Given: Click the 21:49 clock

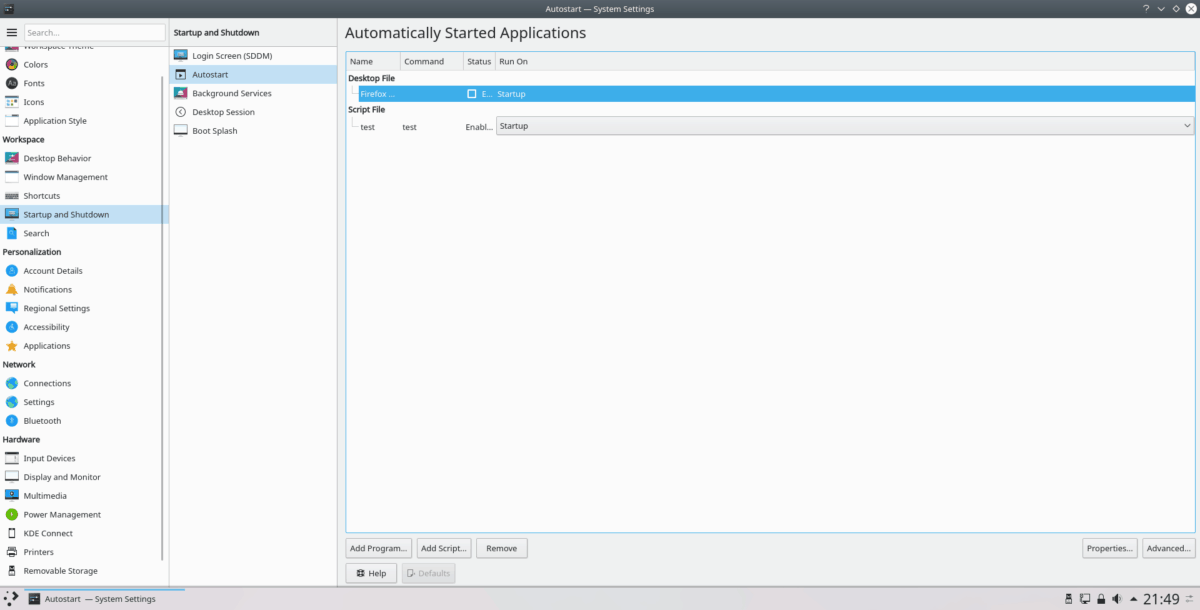Looking at the screenshot, I should point(1161,599).
